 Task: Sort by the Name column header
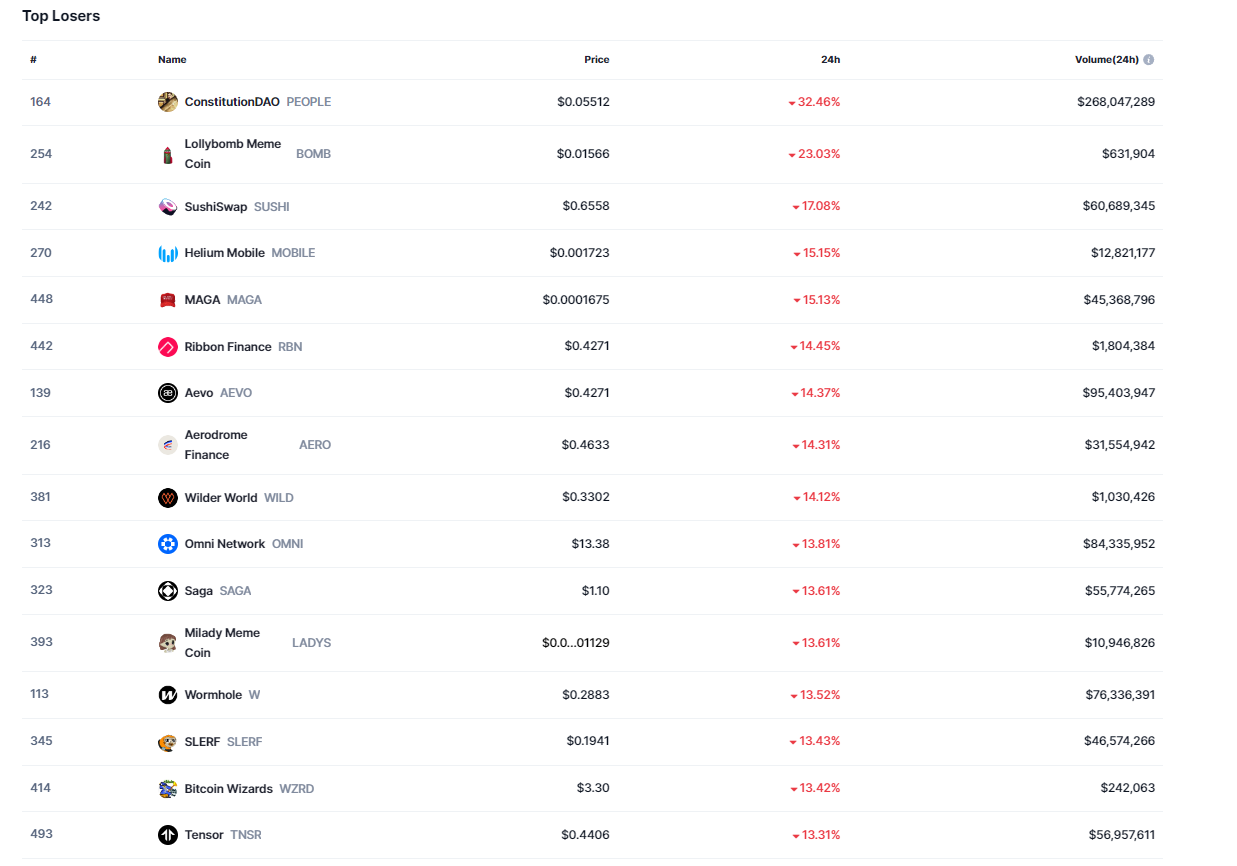pos(172,60)
